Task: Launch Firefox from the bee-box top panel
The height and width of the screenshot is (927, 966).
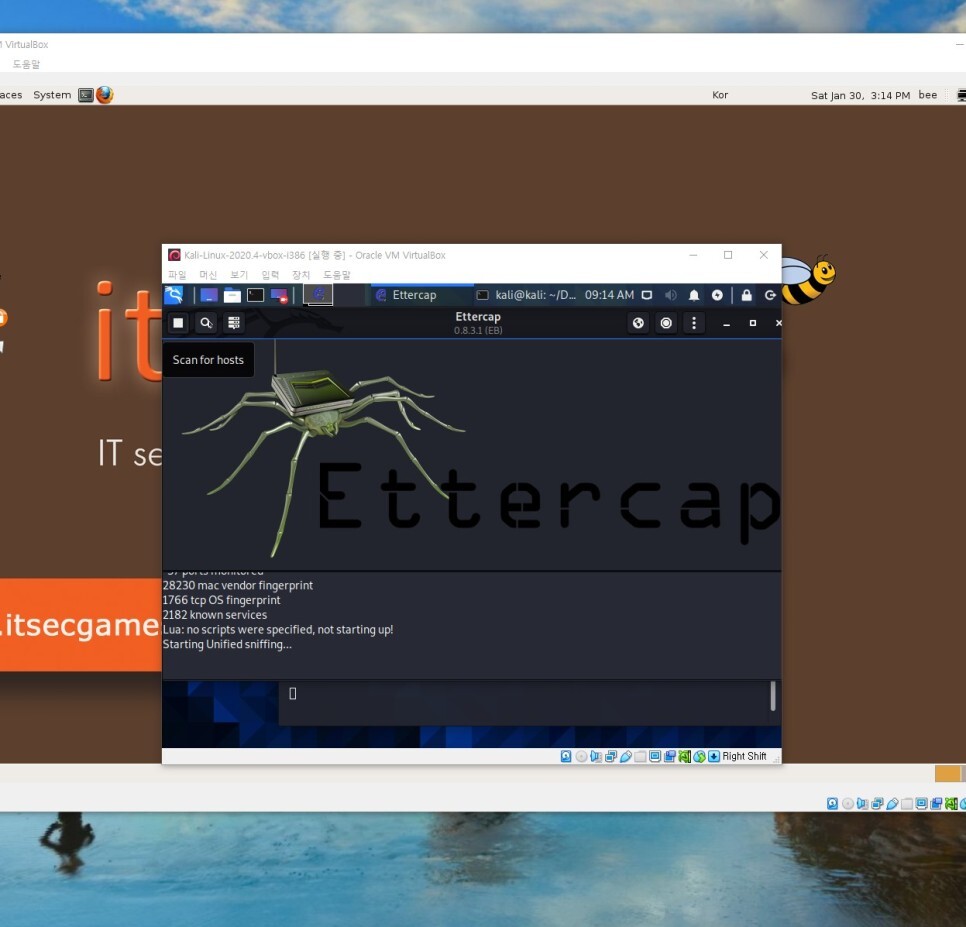Action: pyautogui.click(x=105, y=95)
